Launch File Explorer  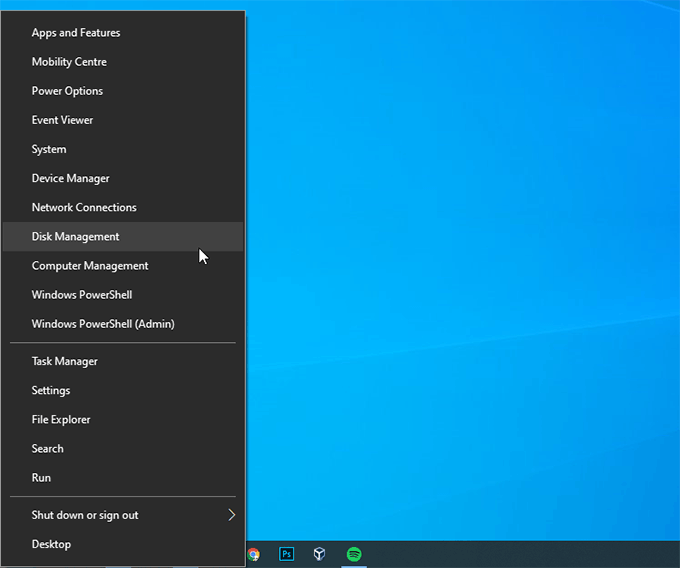[x=61, y=420]
